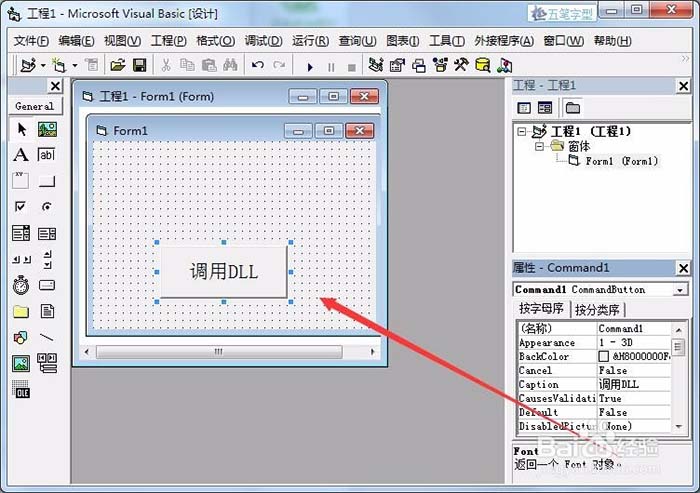The height and width of the screenshot is (493, 700).
Task: Click the Paste toolbar icon
Action: click(x=209, y=66)
